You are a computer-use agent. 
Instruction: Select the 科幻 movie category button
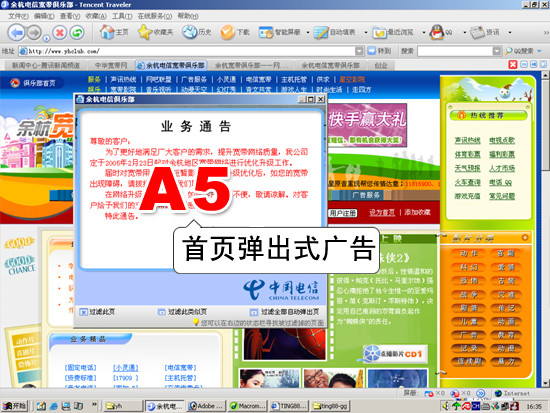tap(469, 267)
